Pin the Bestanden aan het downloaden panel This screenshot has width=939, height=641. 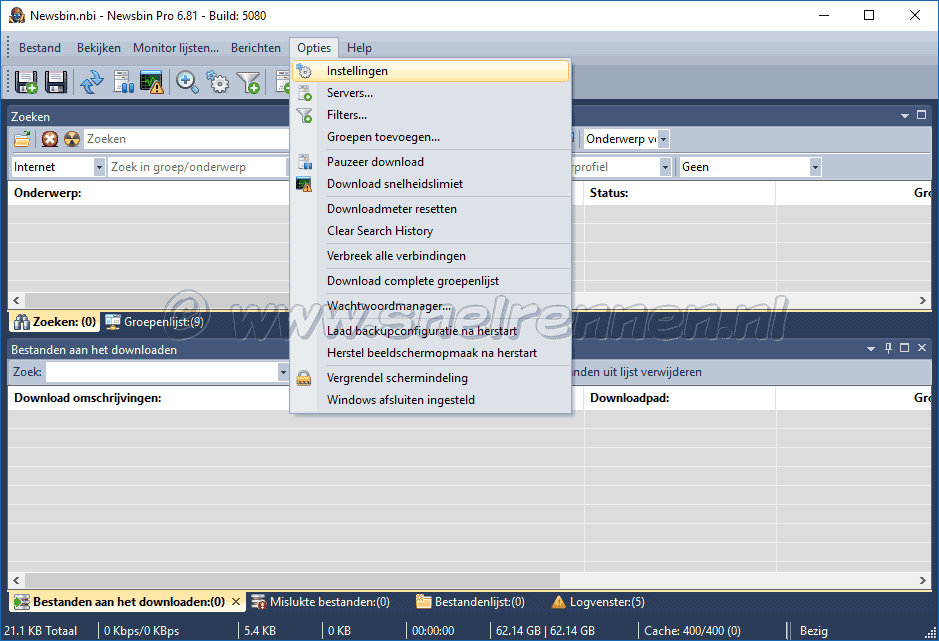tap(888, 348)
